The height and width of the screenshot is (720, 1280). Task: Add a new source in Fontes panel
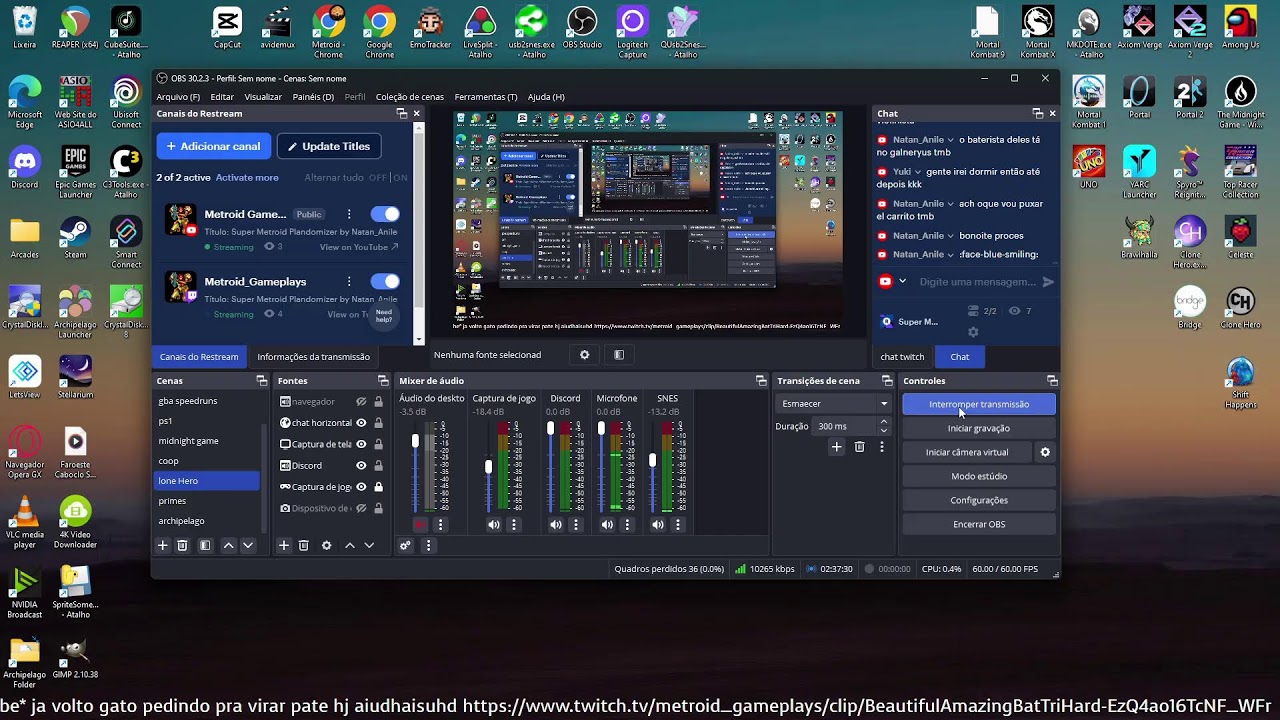(x=284, y=545)
